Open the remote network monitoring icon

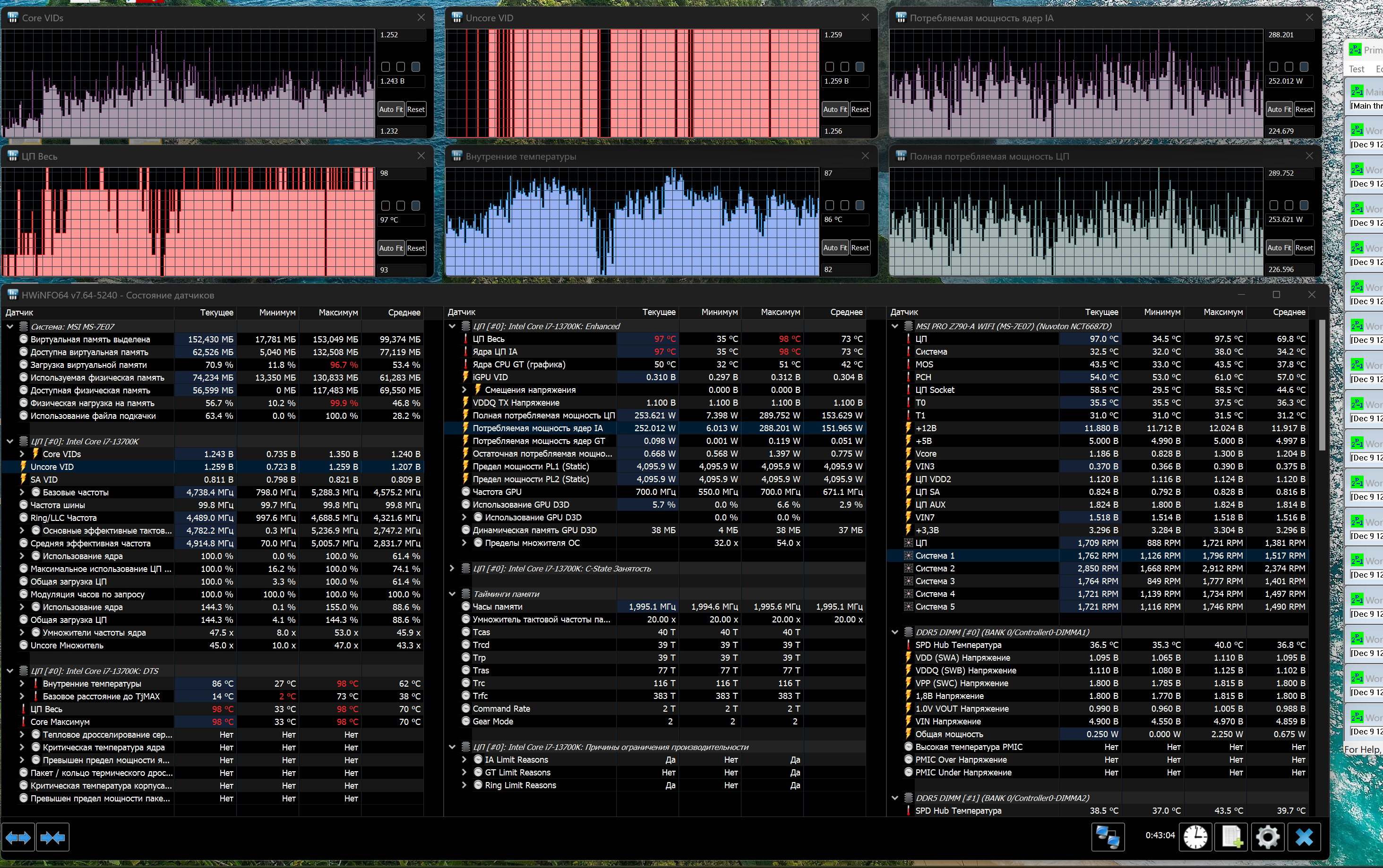(1108, 837)
